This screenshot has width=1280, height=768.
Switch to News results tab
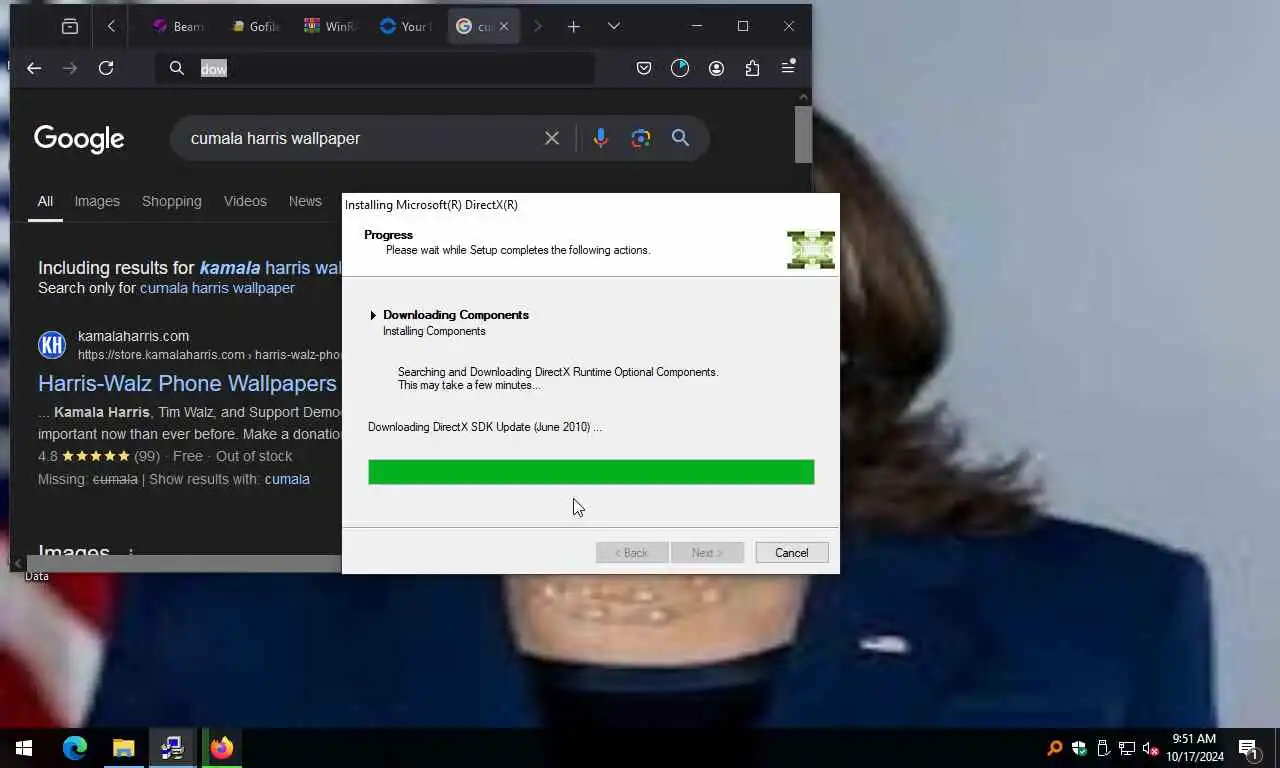(305, 201)
